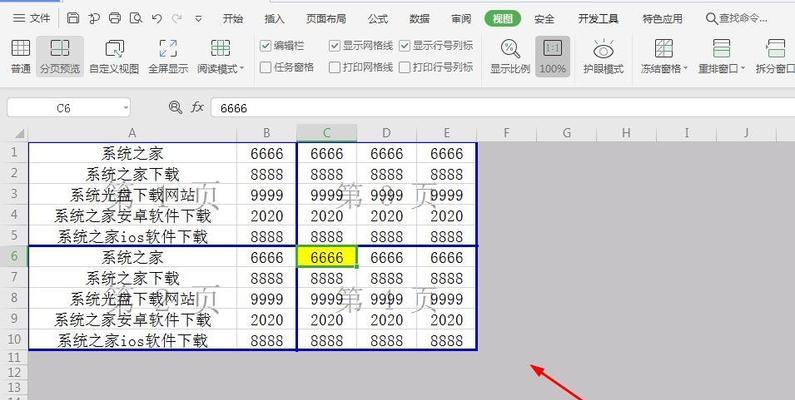This screenshot has height=400, width=795.
Task: Click cell A10 系统之家ios软件下载
Action: [132, 340]
